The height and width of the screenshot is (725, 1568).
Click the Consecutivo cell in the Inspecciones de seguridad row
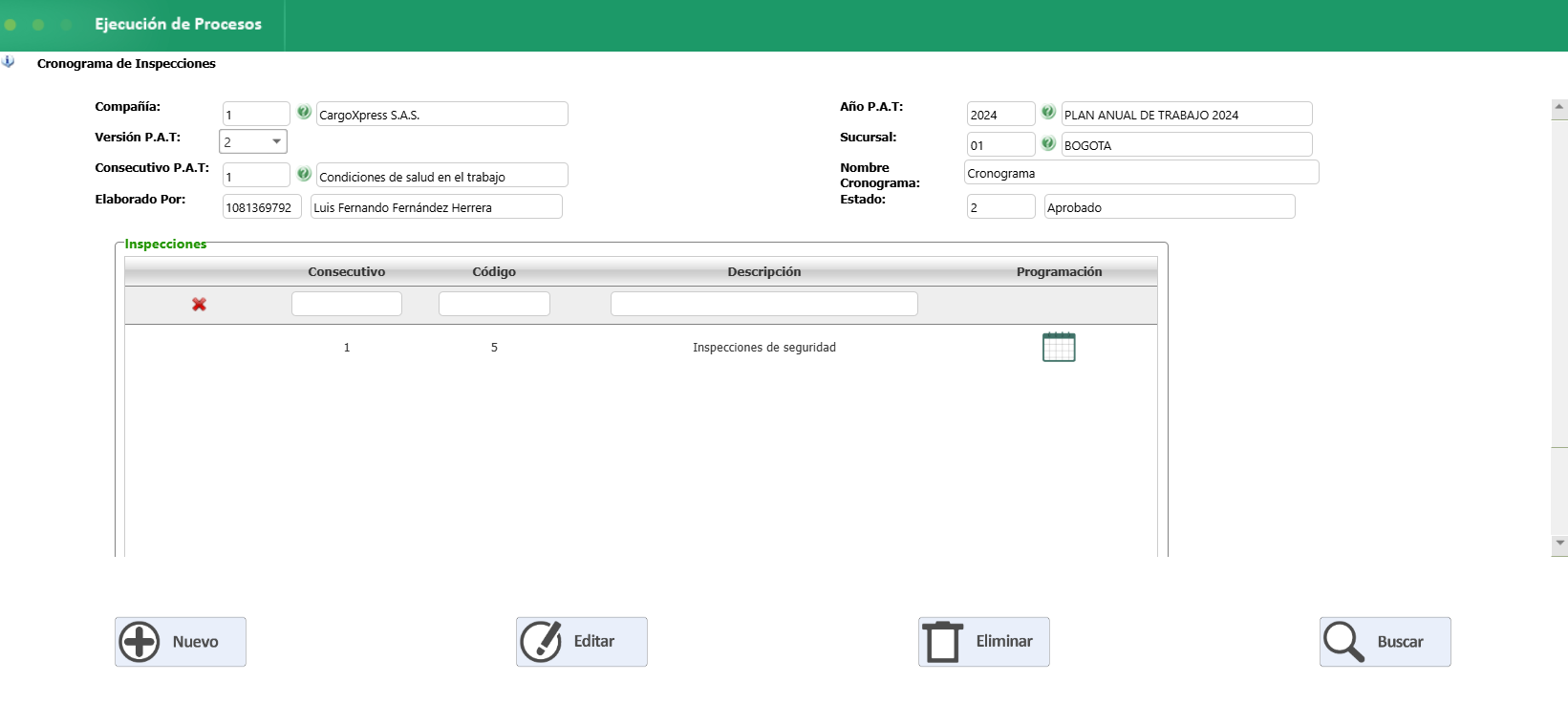(x=347, y=348)
